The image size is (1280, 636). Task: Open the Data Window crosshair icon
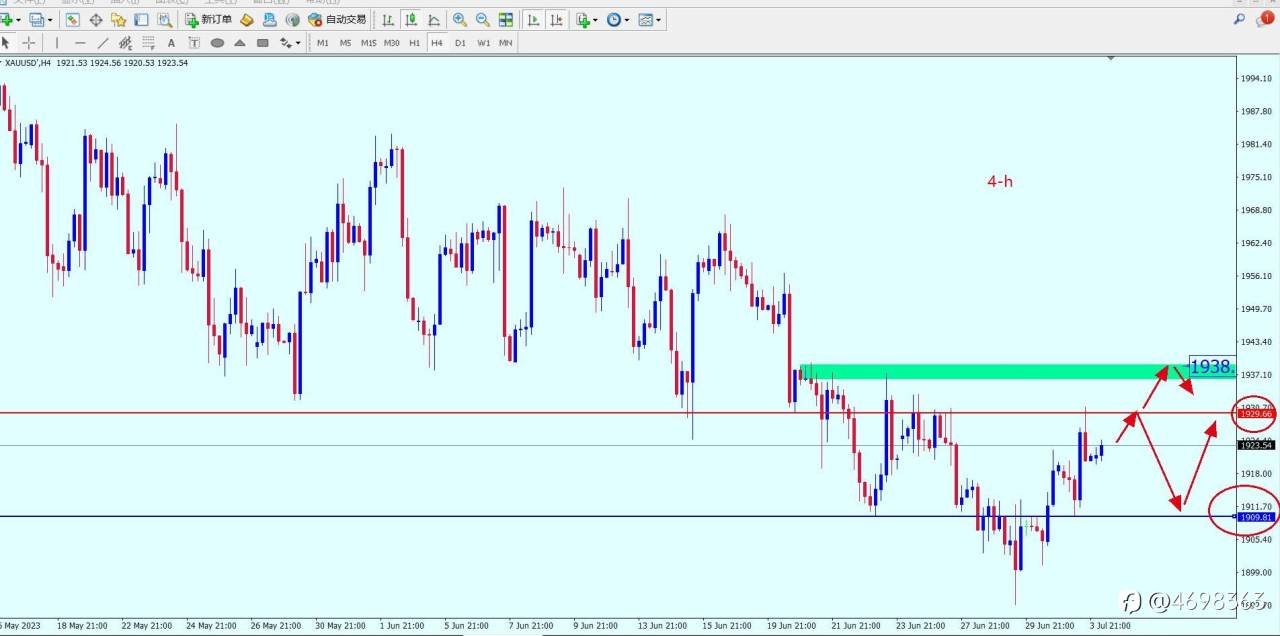click(x=96, y=19)
